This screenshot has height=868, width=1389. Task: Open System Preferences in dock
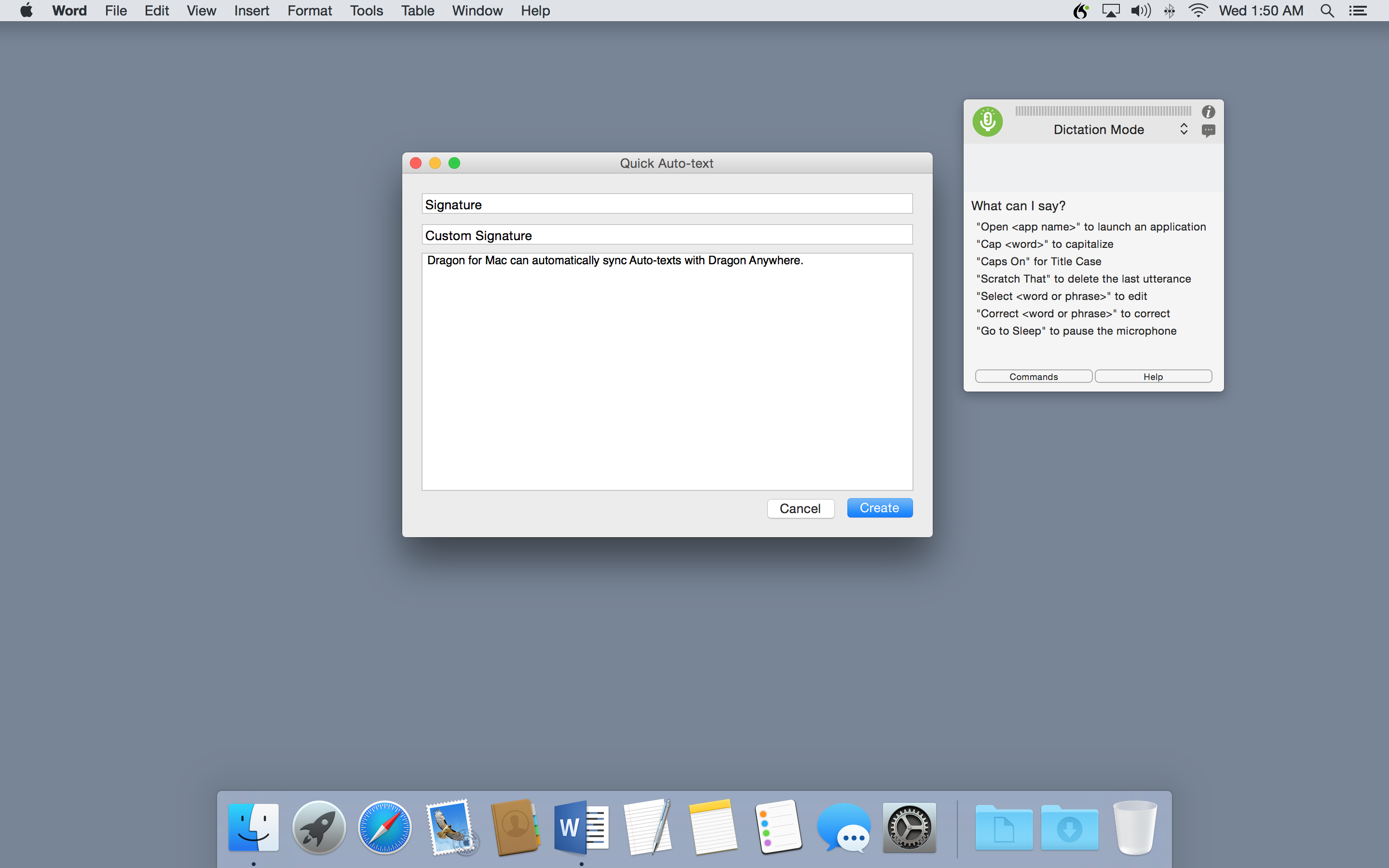pyautogui.click(x=909, y=827)
